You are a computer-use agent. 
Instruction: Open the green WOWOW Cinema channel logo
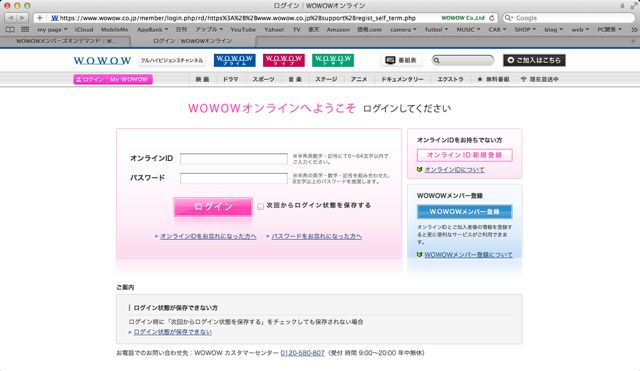tap(333, 60)
